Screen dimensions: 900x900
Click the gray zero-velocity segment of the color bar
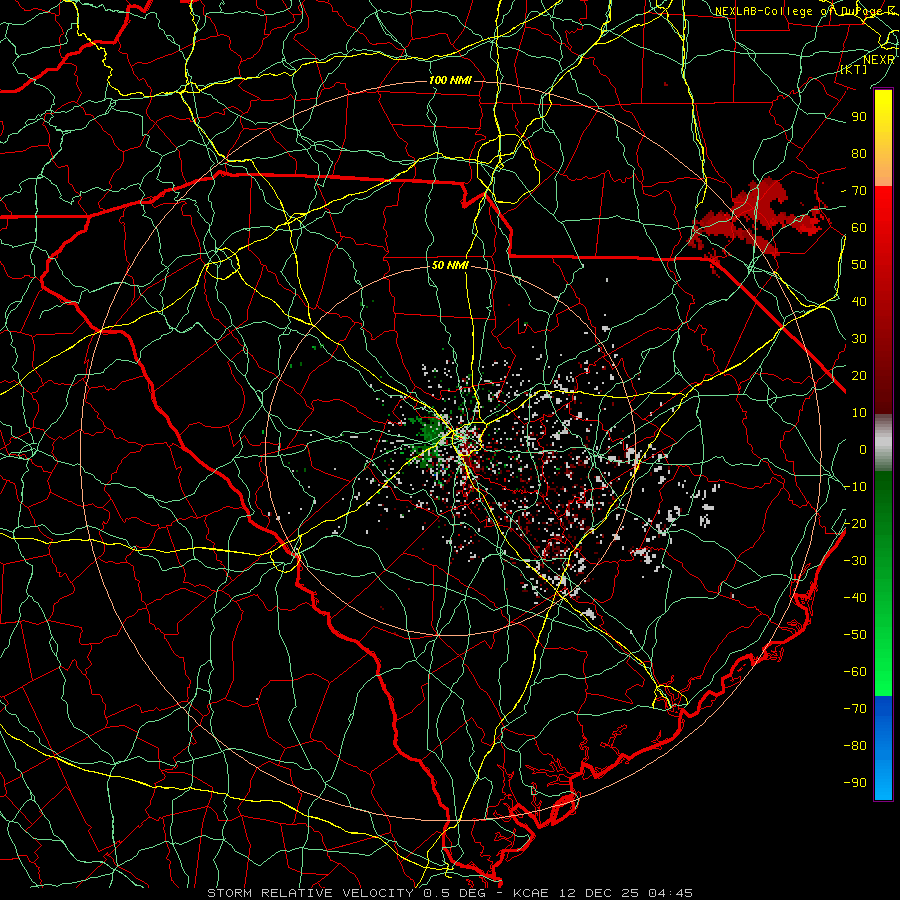(883, 443)
